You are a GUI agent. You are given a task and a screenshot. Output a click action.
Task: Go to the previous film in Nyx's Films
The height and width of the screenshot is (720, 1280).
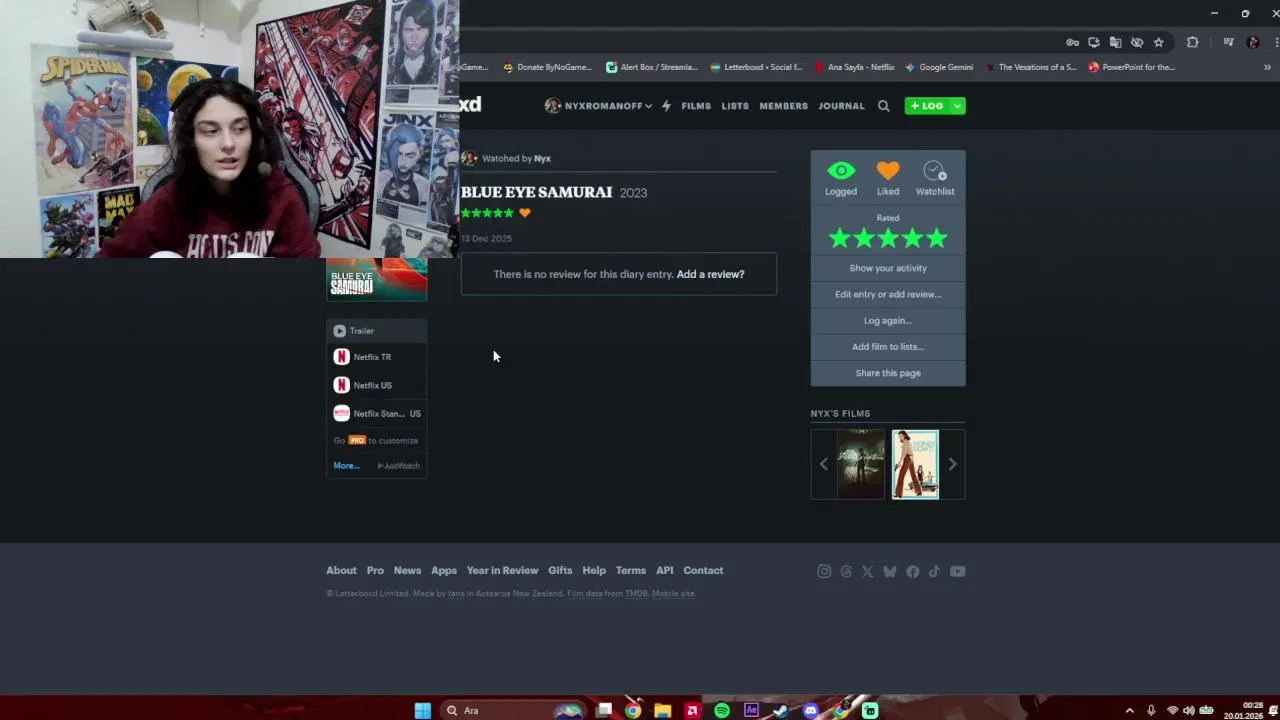point(824,464)
